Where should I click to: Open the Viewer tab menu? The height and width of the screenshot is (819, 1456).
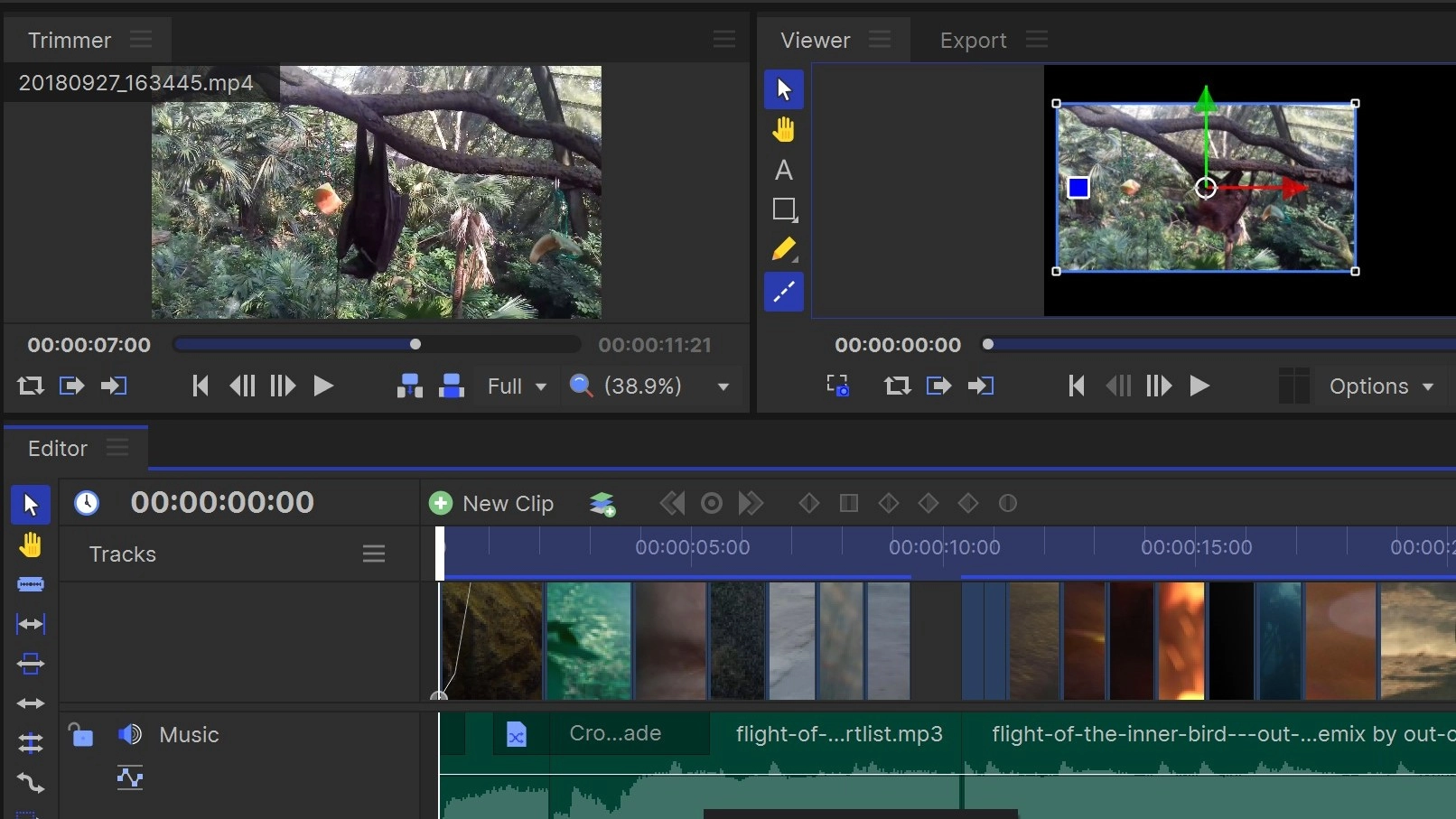tap(880, 40)
